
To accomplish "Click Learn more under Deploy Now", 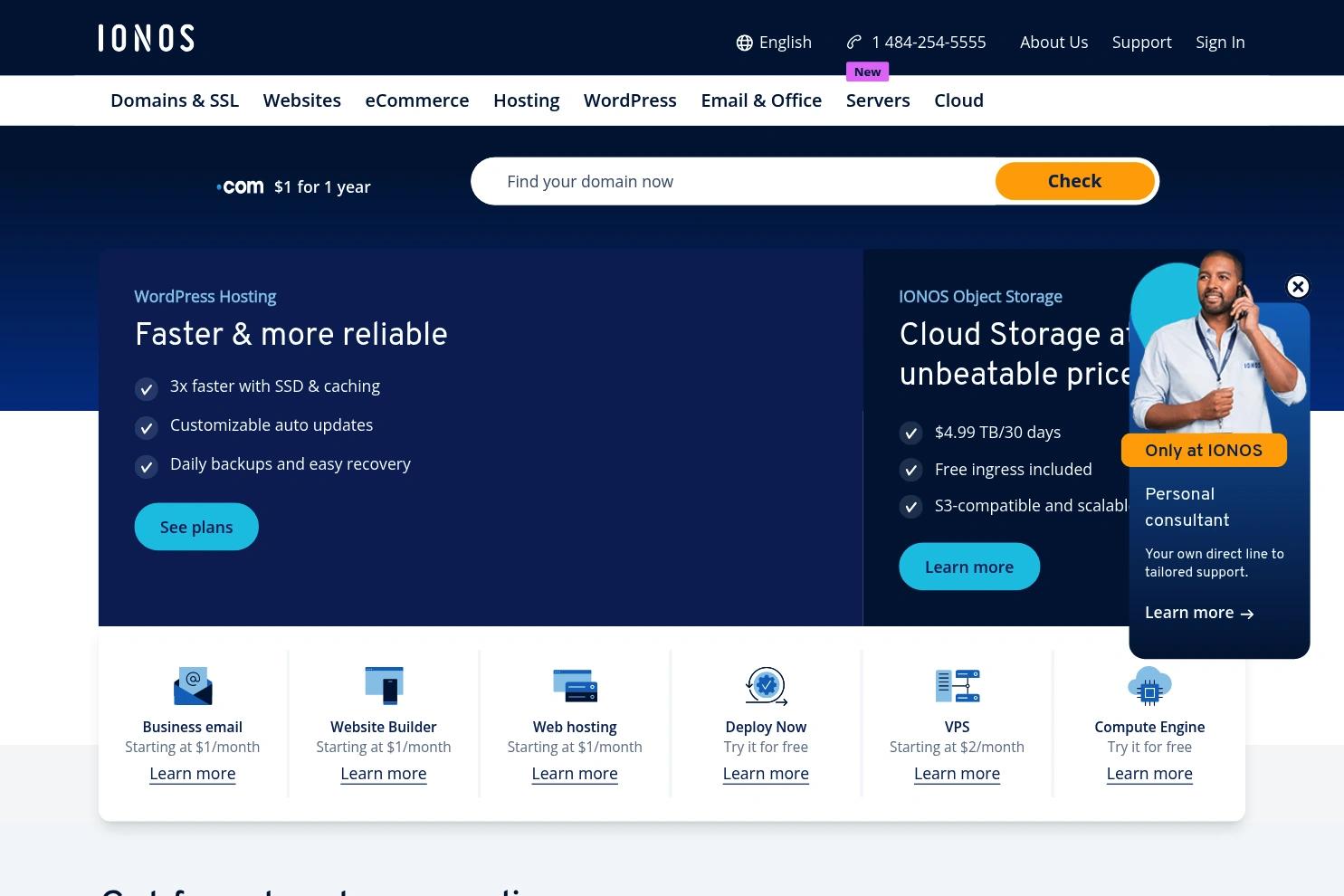I will pos(766,774).
